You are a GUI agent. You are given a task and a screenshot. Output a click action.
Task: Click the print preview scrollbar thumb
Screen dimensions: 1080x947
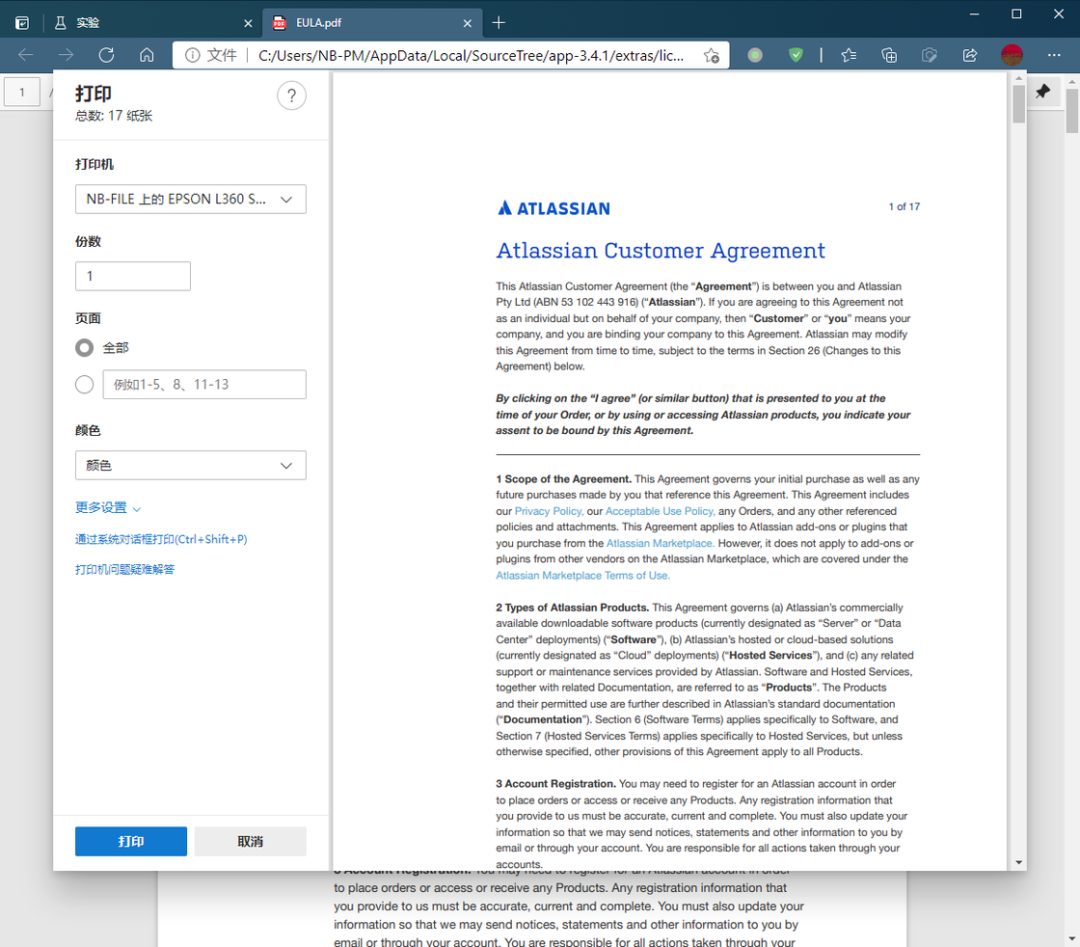[1019, 105]
